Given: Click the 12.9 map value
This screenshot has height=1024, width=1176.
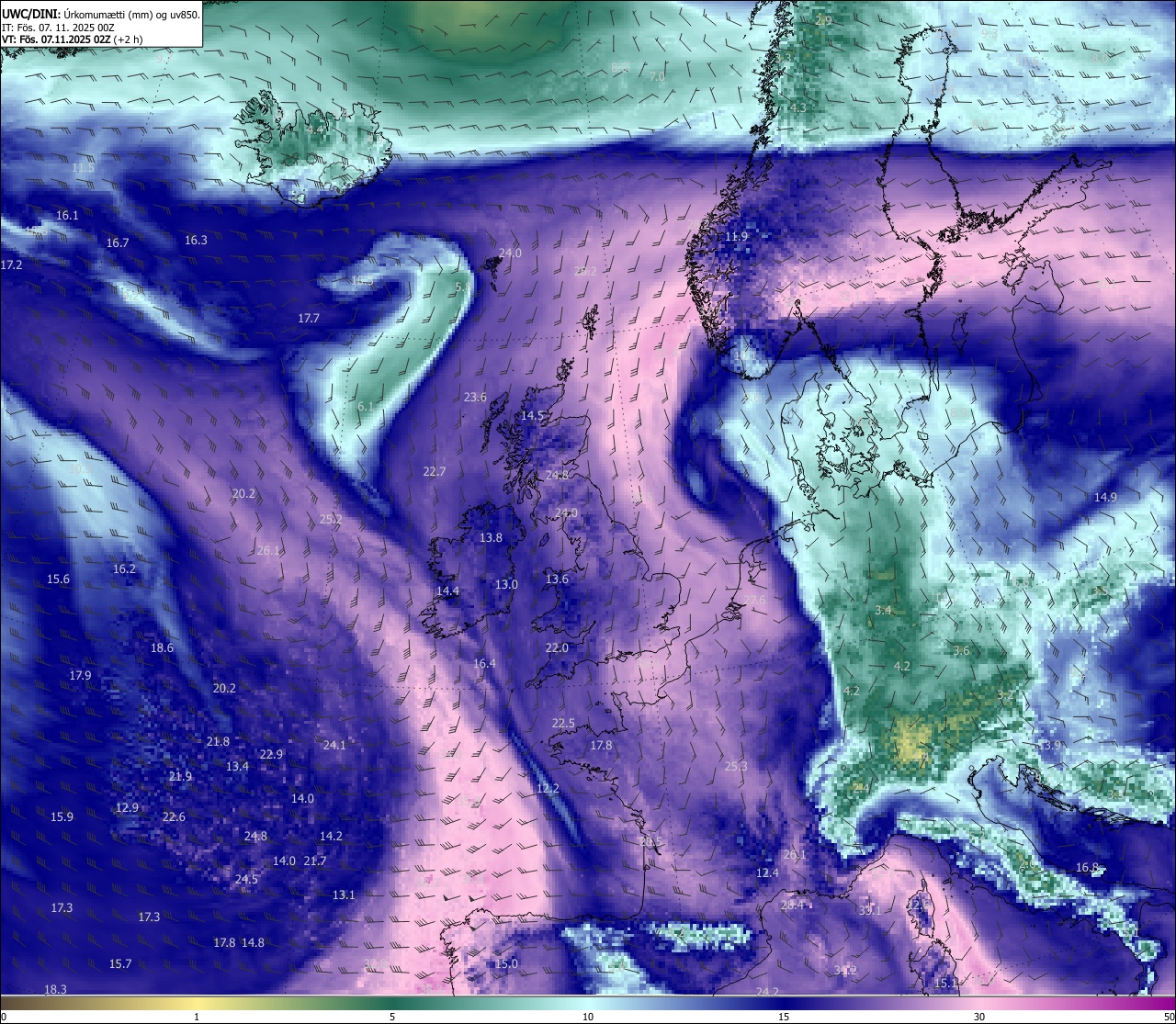Looking at the screenshot, I should 127,808.
